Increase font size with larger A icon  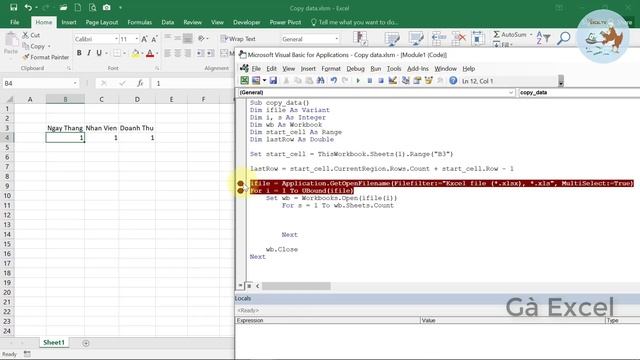click(x=144, y=39)
